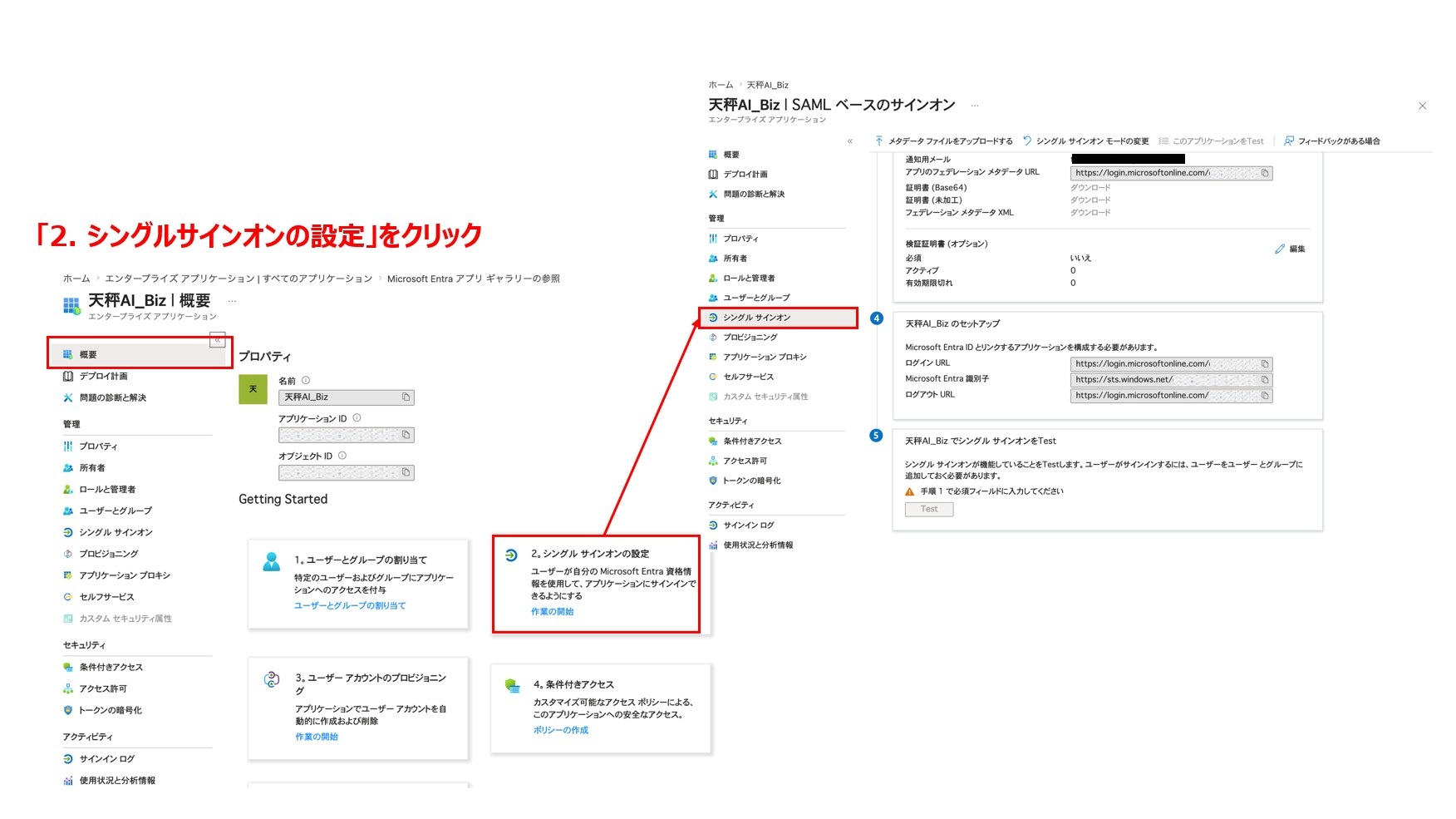Open the more options ellipsis beside 天秤AI_Biz | 概要
The image size is (1456, 819).
click(233, 301)
